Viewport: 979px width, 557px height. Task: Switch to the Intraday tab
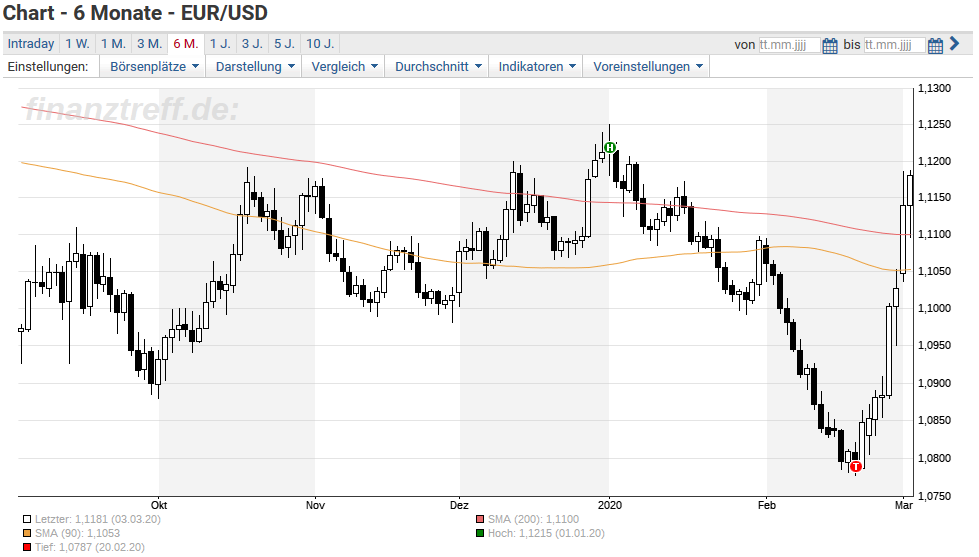[31, 44]
